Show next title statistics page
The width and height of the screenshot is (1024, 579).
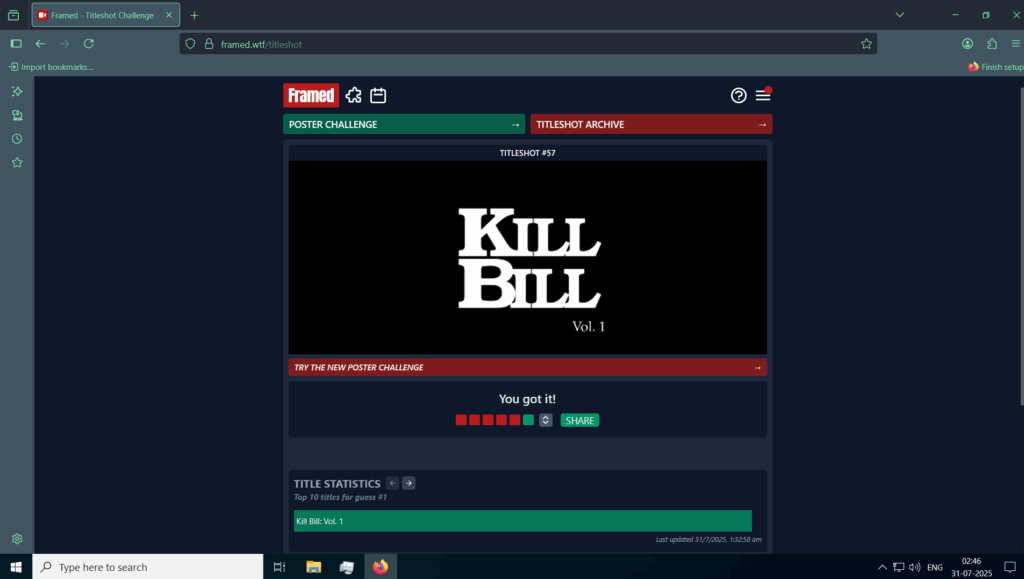[409, 483]
